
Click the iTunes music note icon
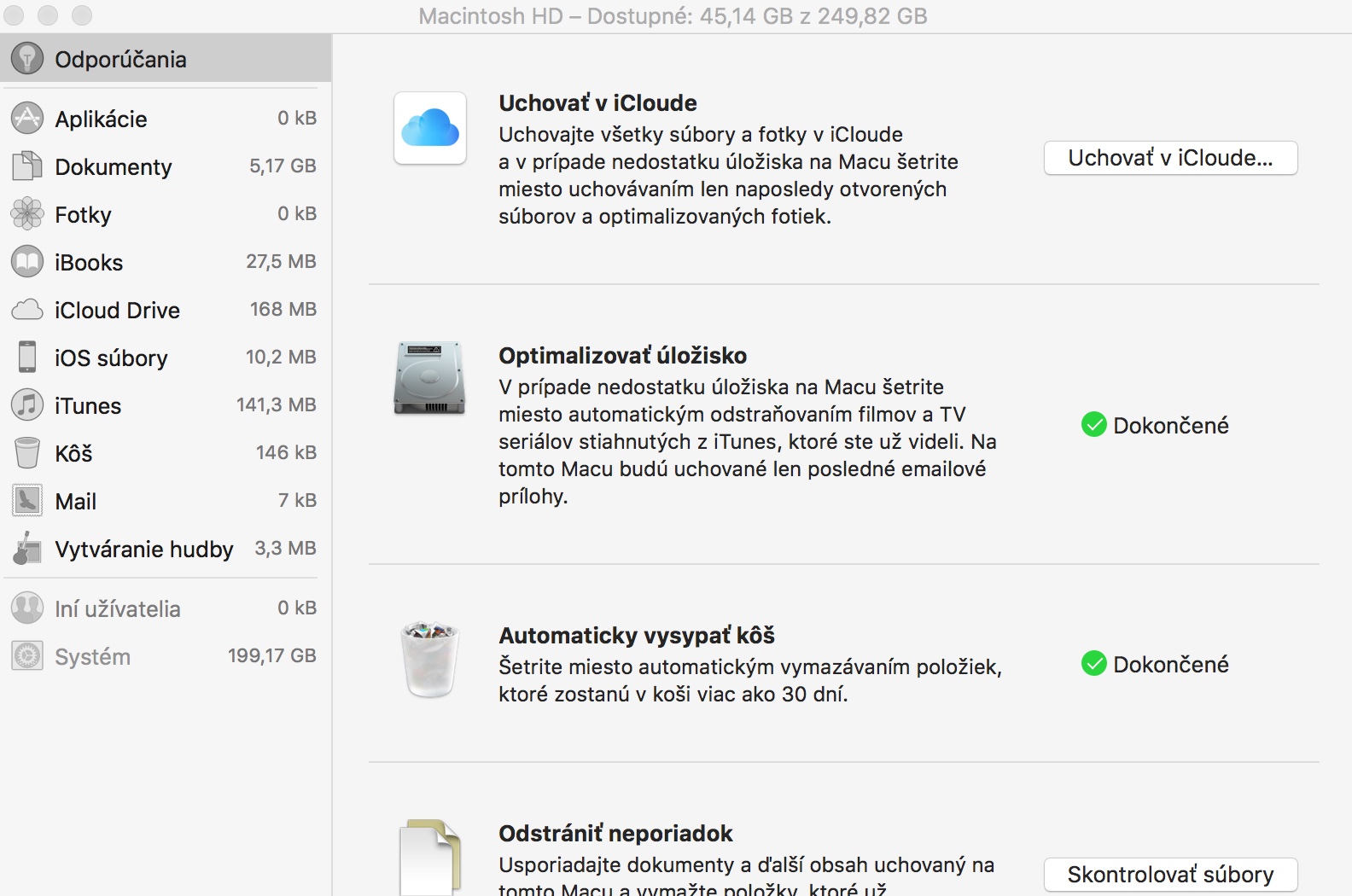(27, 405)
